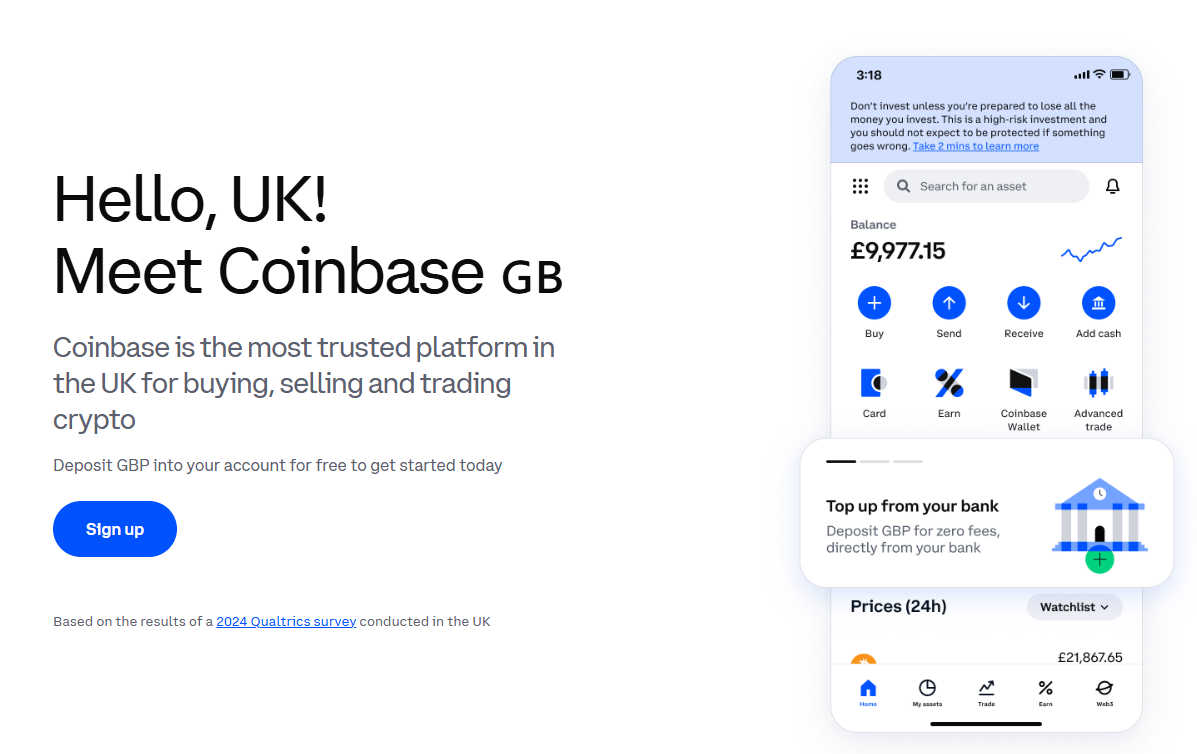The image size is (1197, 754).
Task: Switch to the Trade tab
Action: (986, 693)
